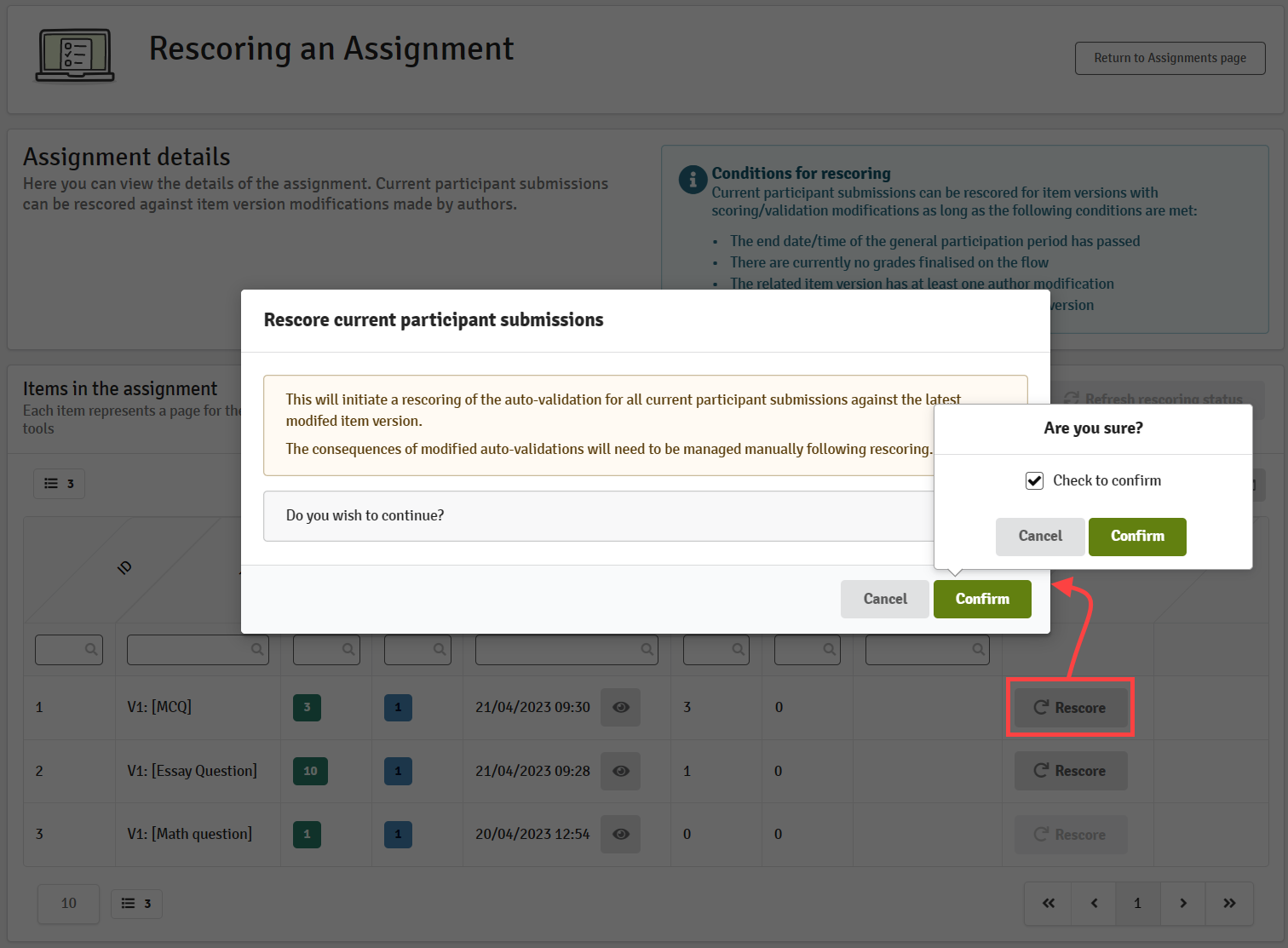Select page 1 in pagination
The height and width of the screenshot is (948, 1288).
coord(1138,904)
